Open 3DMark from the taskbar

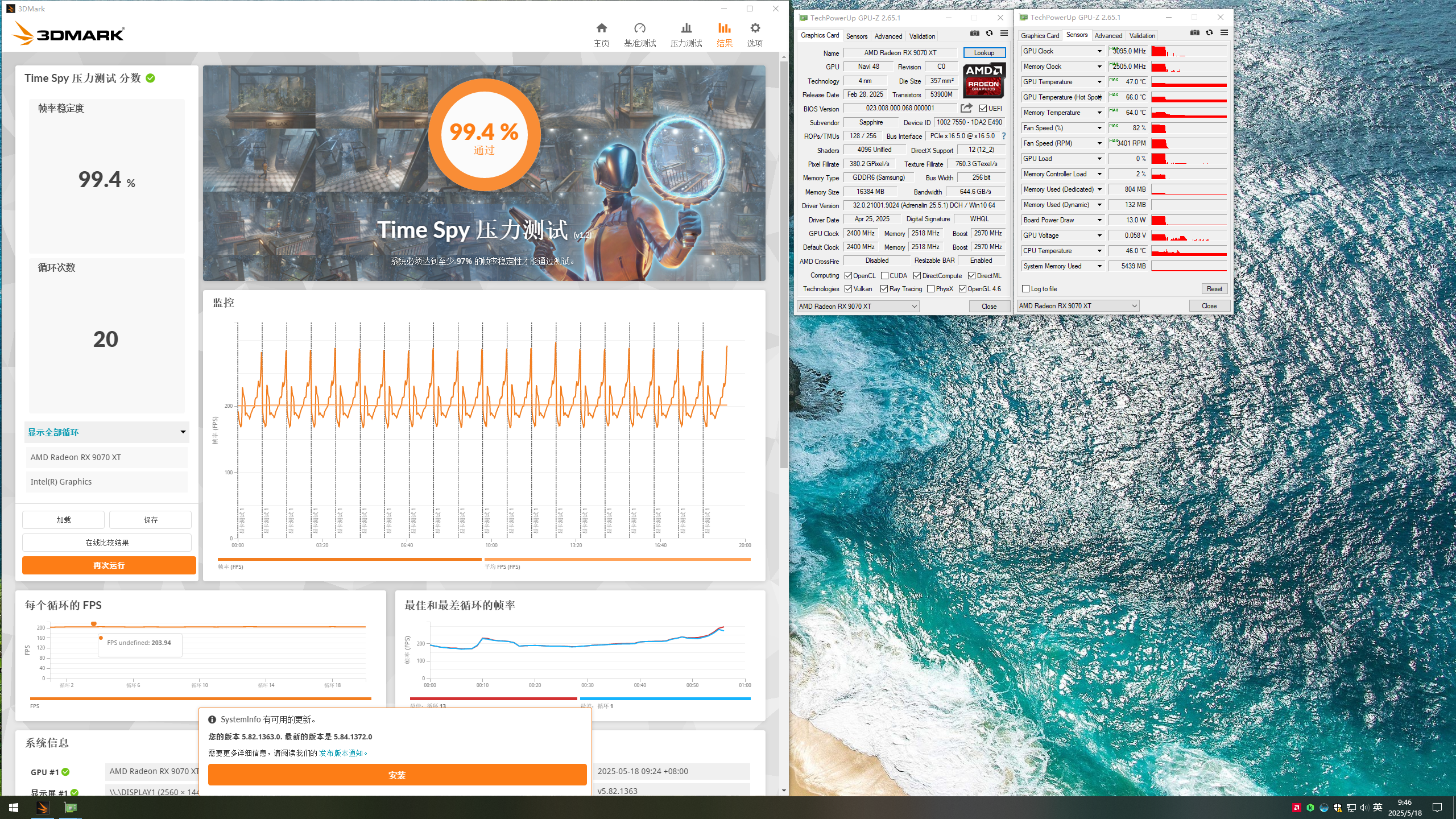42,808
